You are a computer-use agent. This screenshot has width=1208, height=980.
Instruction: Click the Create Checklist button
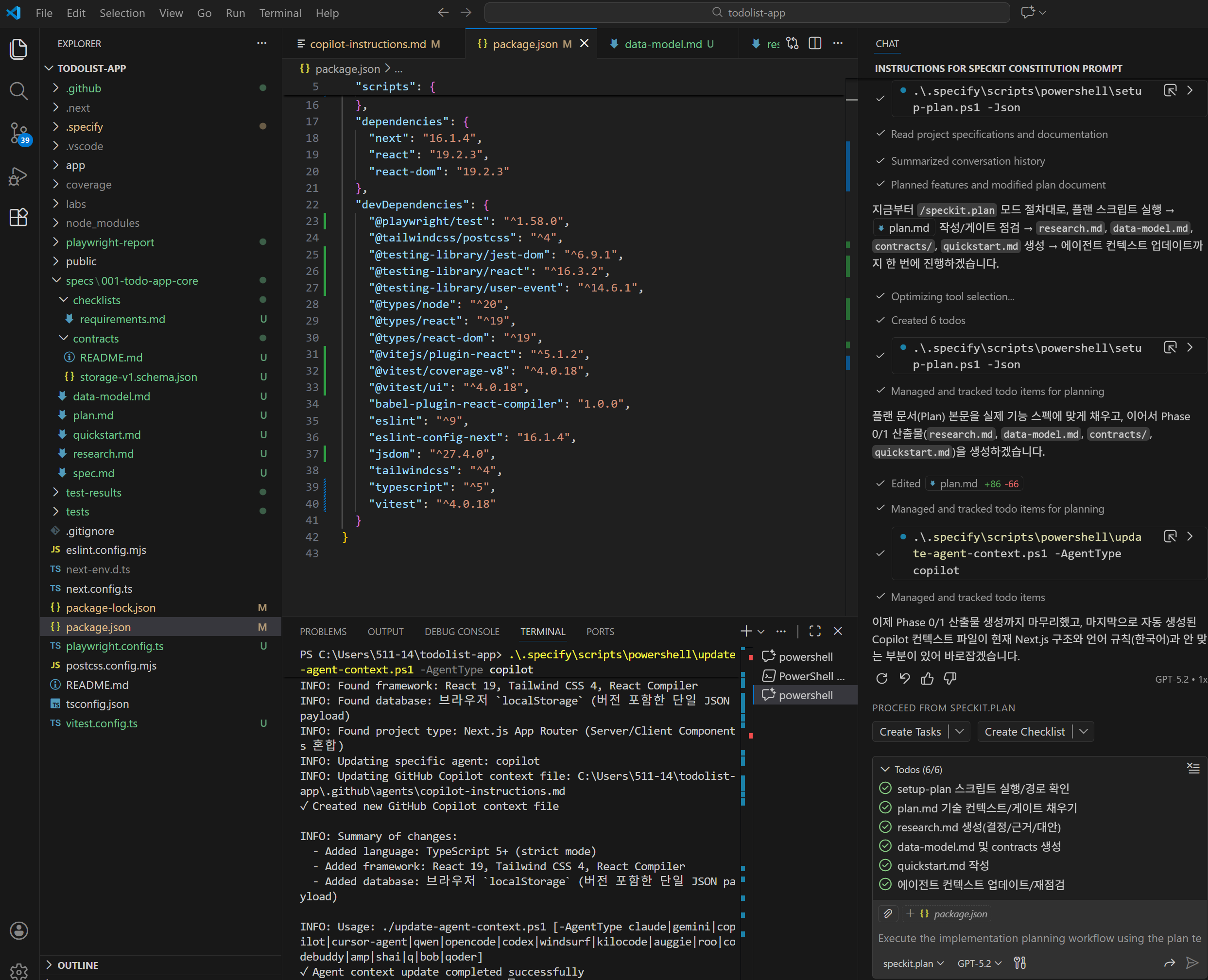pos(1024,732)
